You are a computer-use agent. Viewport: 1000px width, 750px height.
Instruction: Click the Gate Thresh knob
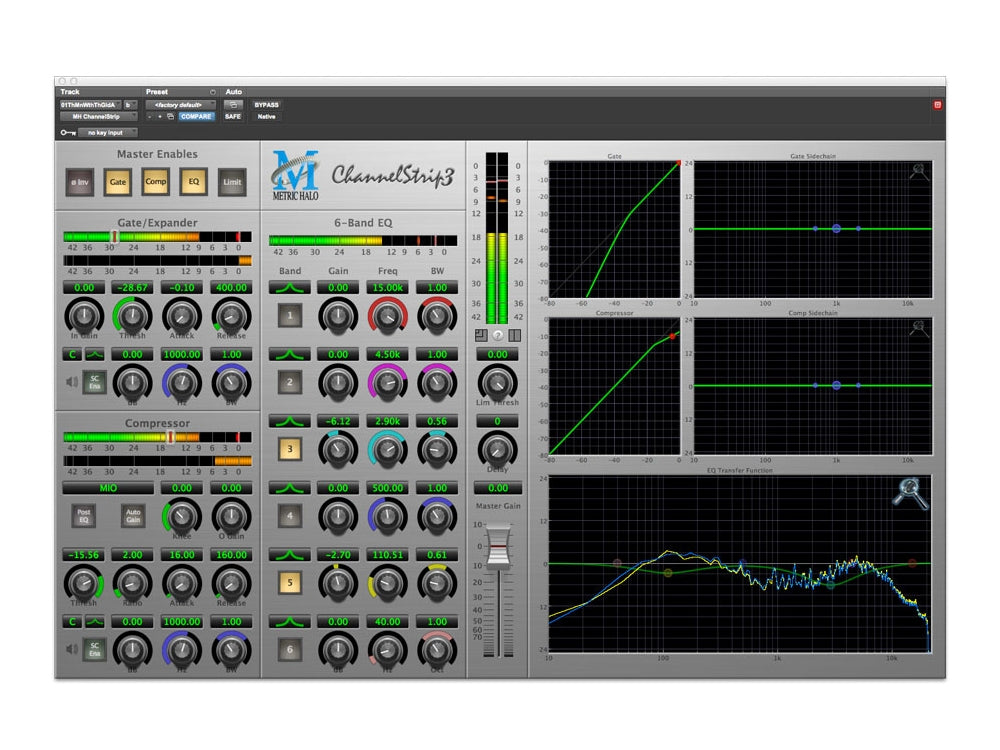pyautogui.click(x=133, y=315)
